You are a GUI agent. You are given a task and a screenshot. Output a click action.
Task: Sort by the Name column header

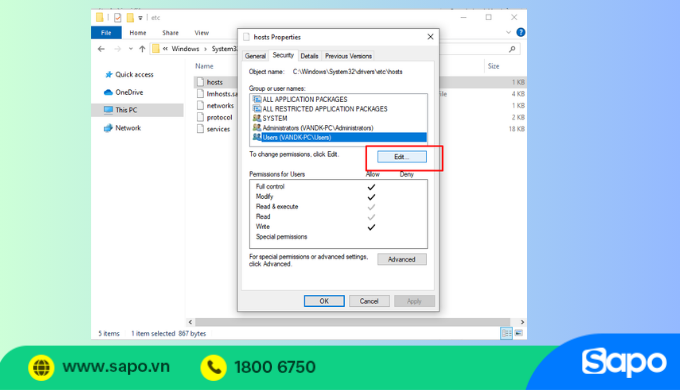[204, 66]
